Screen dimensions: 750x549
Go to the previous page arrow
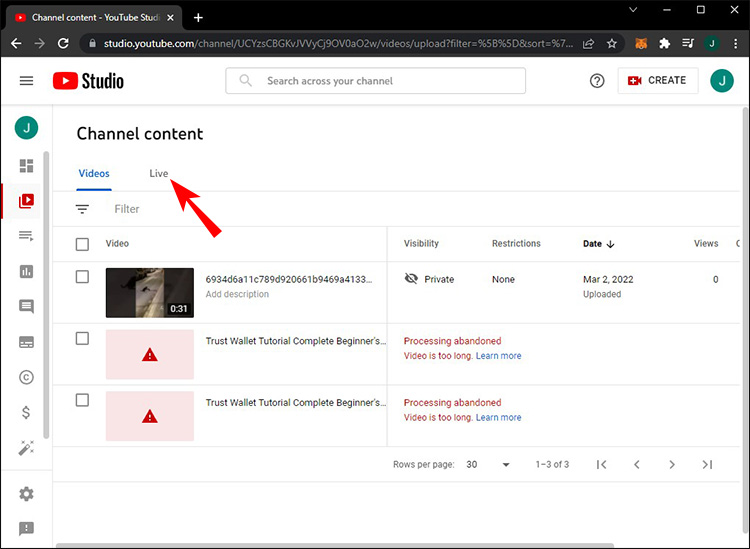pyautogui.click(x=637, y=464)
